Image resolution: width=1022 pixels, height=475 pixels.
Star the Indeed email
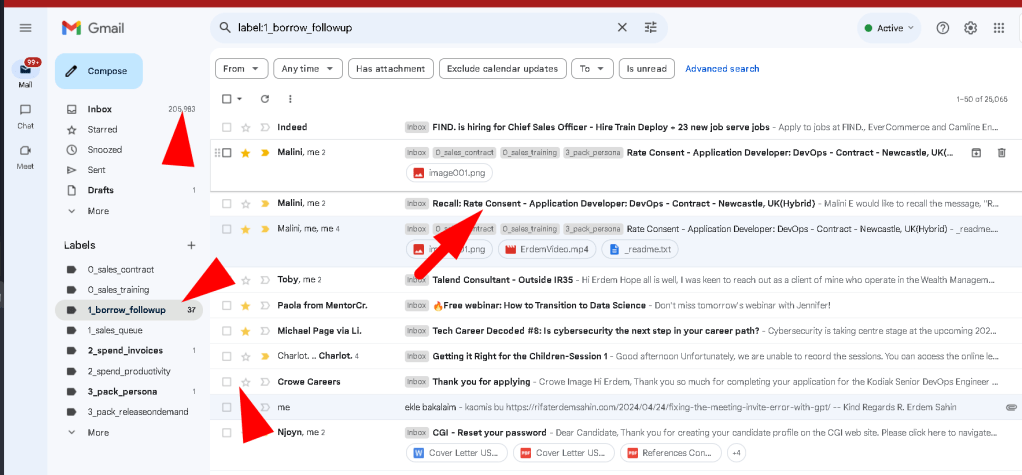pyautogui.click(x=246, y=127)
